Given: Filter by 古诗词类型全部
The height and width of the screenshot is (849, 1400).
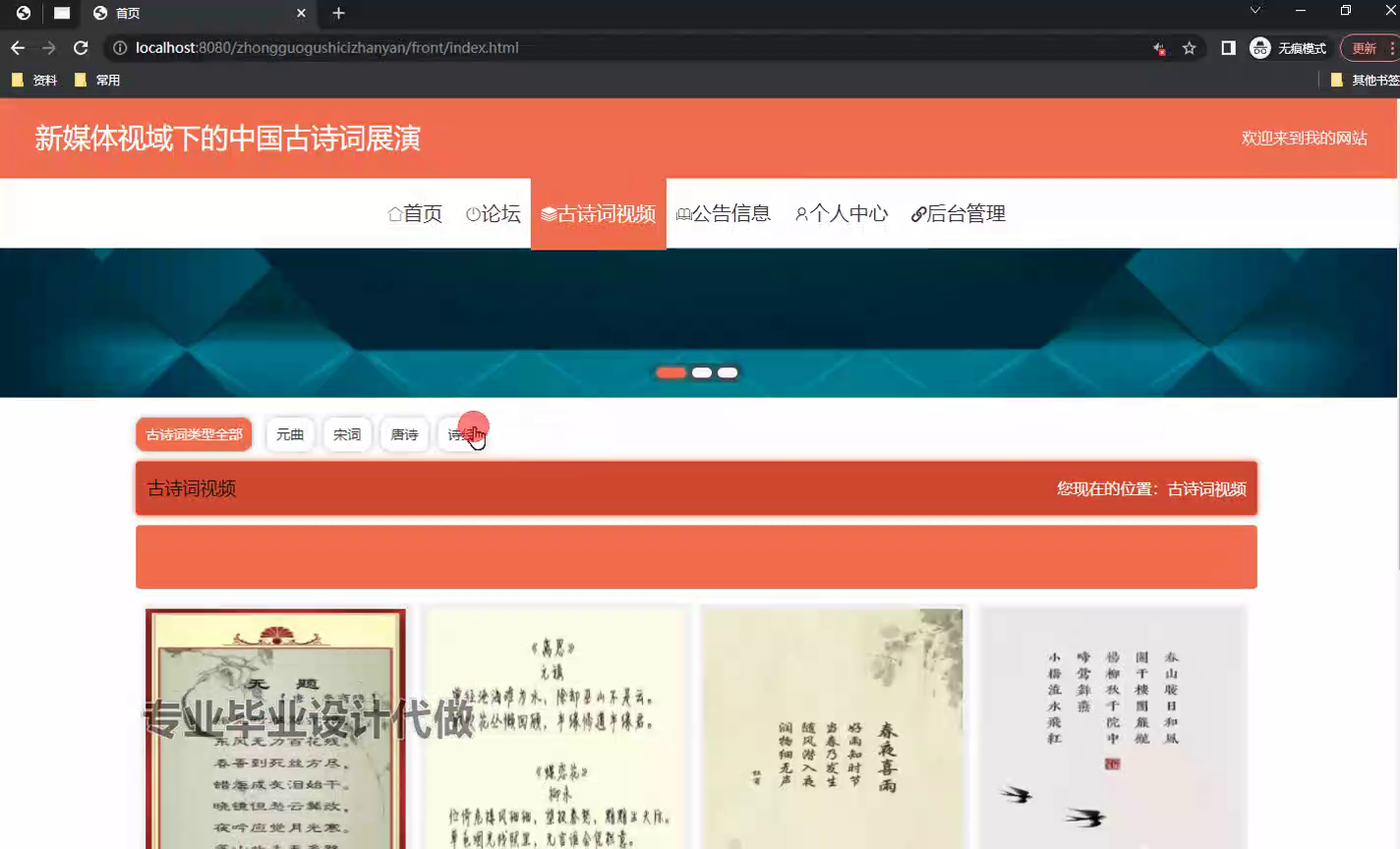Looking at the screenshot, I should [x=194, y=434].
